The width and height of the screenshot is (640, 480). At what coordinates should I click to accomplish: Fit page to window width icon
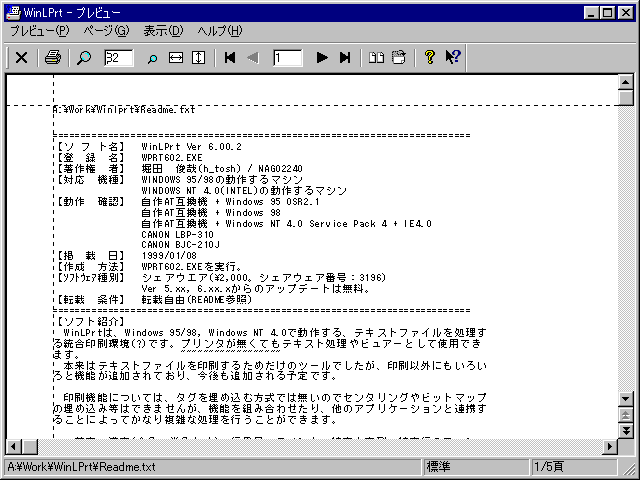point(176,58)
